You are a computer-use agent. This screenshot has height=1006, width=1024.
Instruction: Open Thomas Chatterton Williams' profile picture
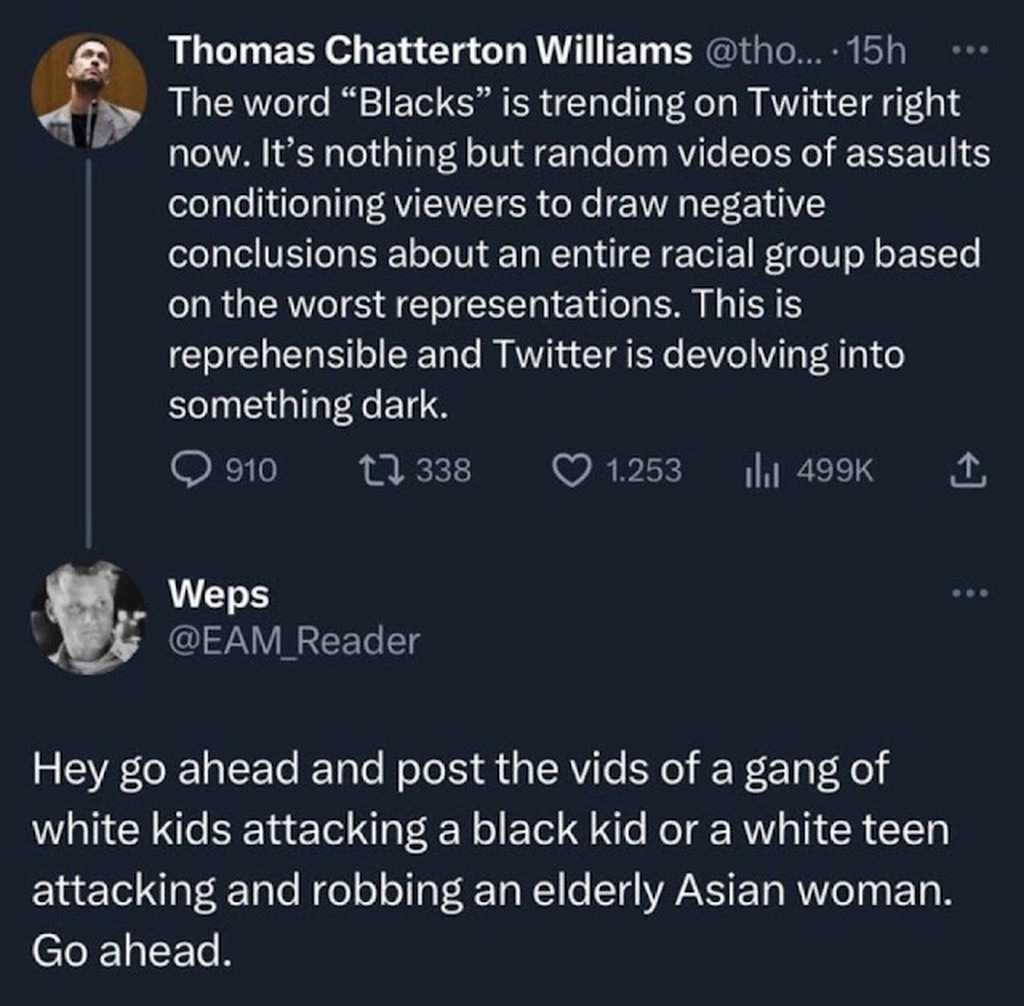[88, 92]
